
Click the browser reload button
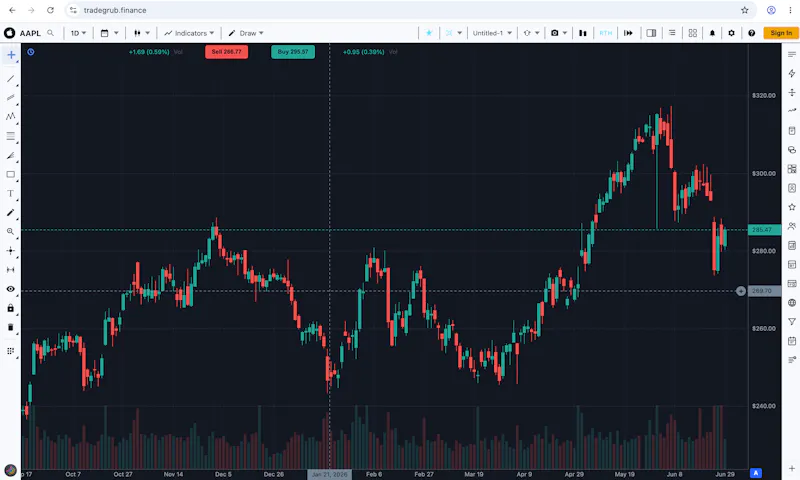[50, 10]
